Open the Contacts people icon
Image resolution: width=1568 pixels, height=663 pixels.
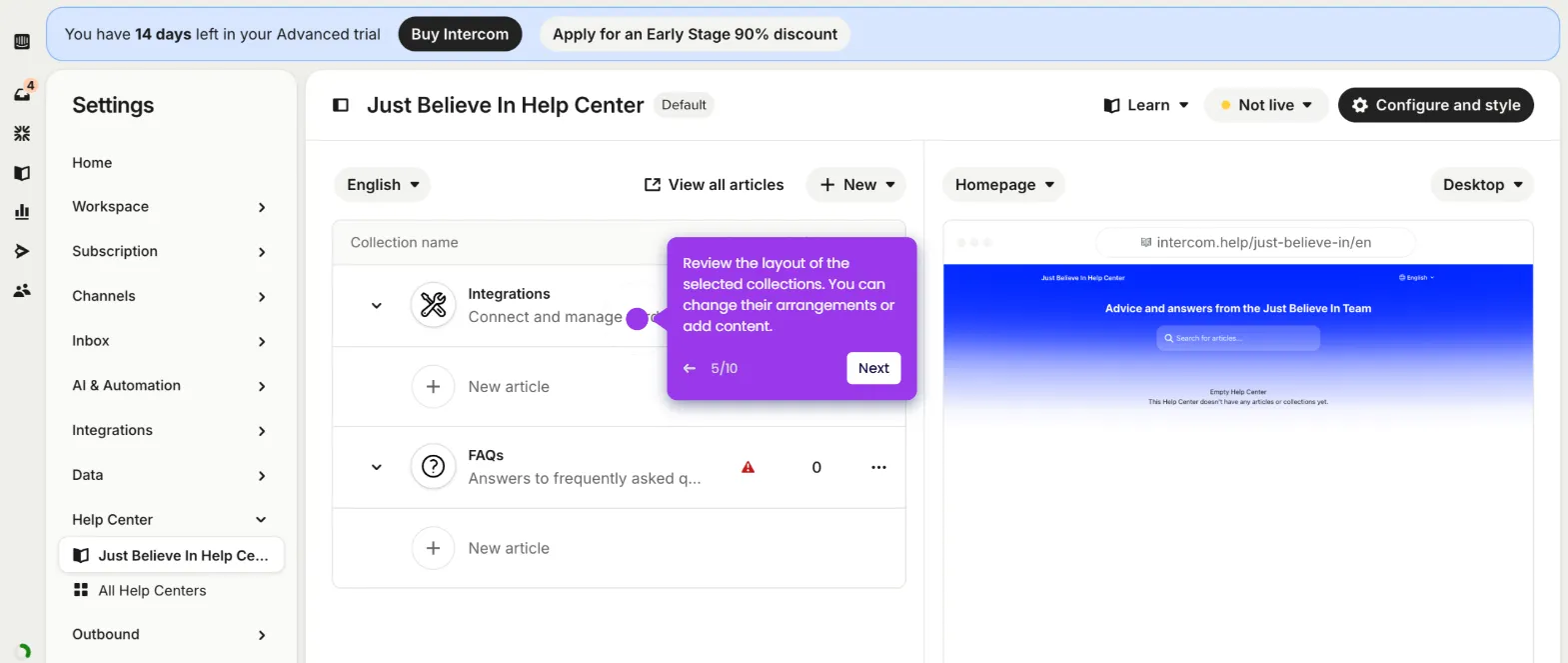point(22,291)
